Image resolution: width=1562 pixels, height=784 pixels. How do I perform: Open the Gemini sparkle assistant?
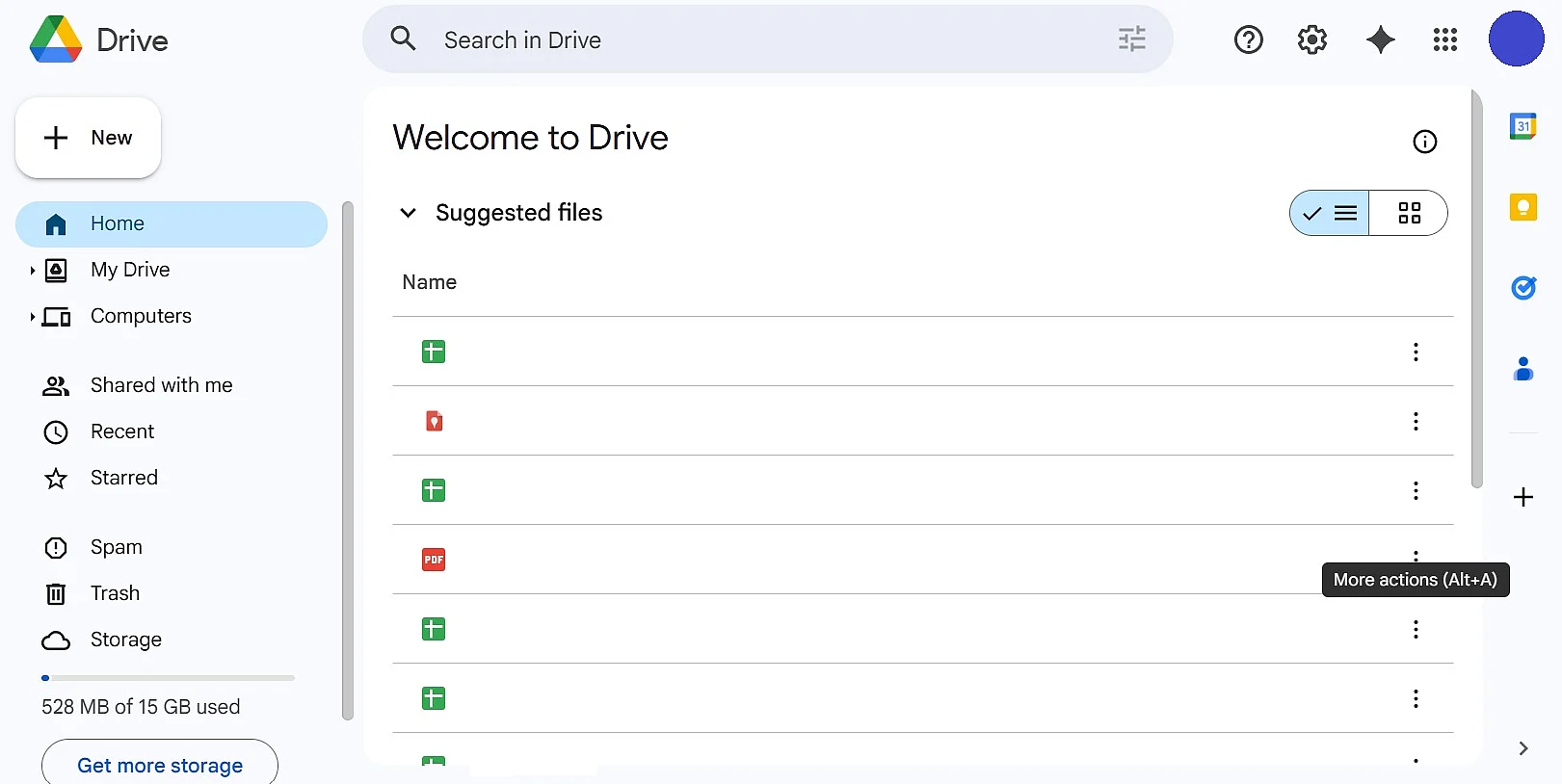(x=1381, y=39)
